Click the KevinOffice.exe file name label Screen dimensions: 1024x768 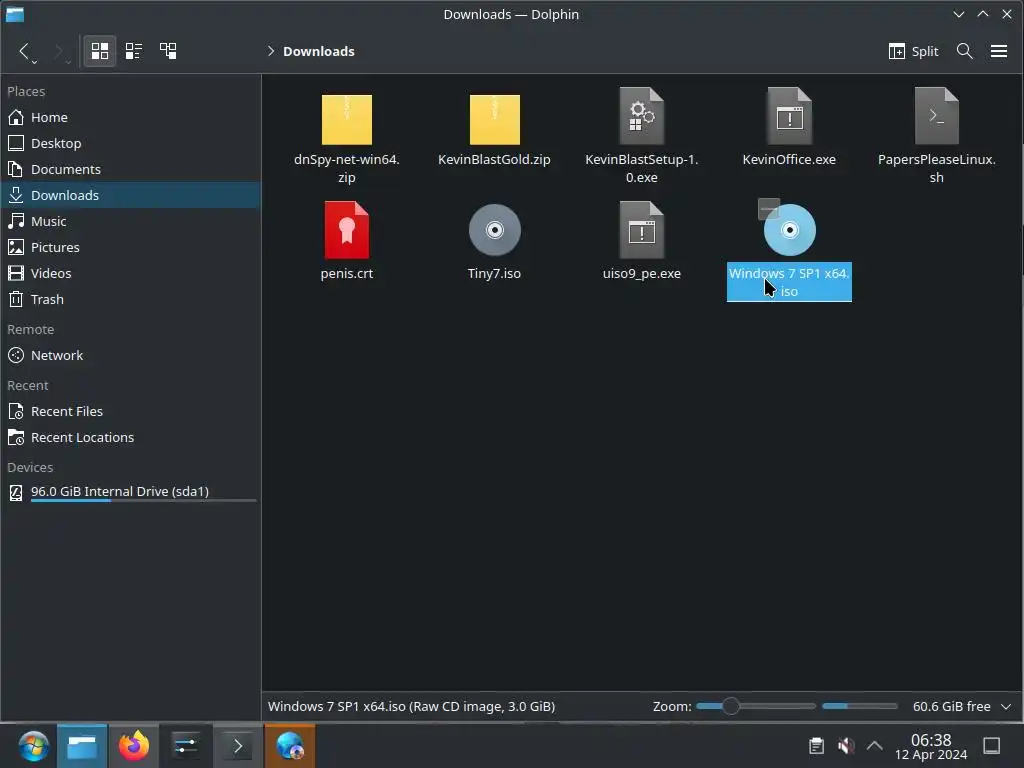click(789, 159)
